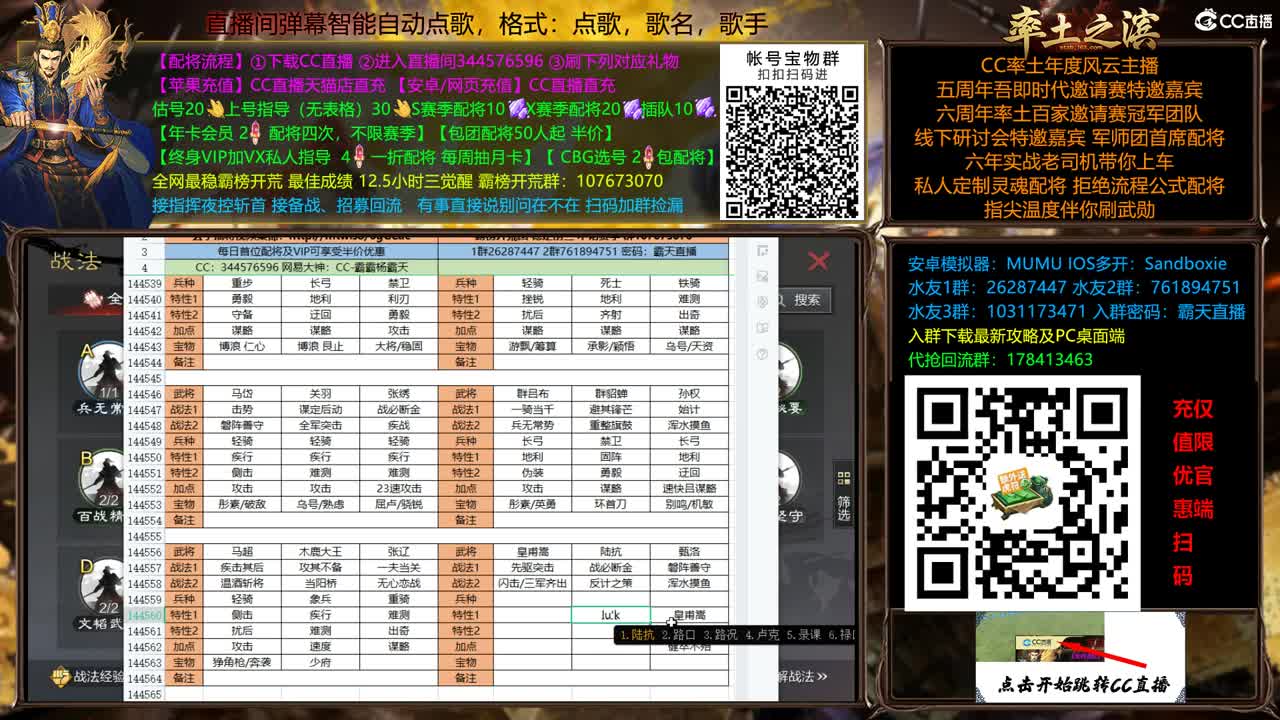Click the active cell containing lu'k
The width and height of the screenshot is (1280, 720).
tap(610, 615)
